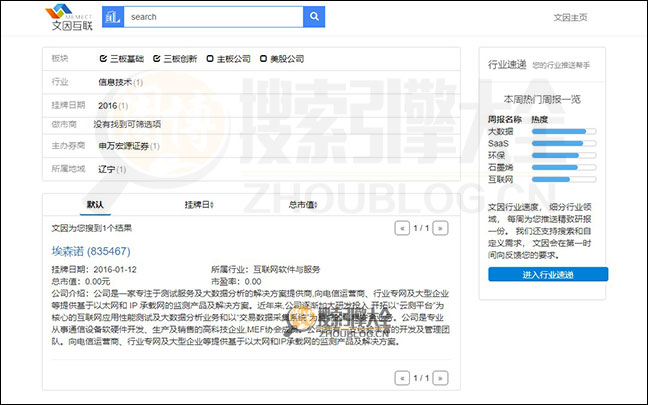Screen dimensions: 648x405
Task: Click the 总市值: 0.00元 text
Action: [81, 281]
